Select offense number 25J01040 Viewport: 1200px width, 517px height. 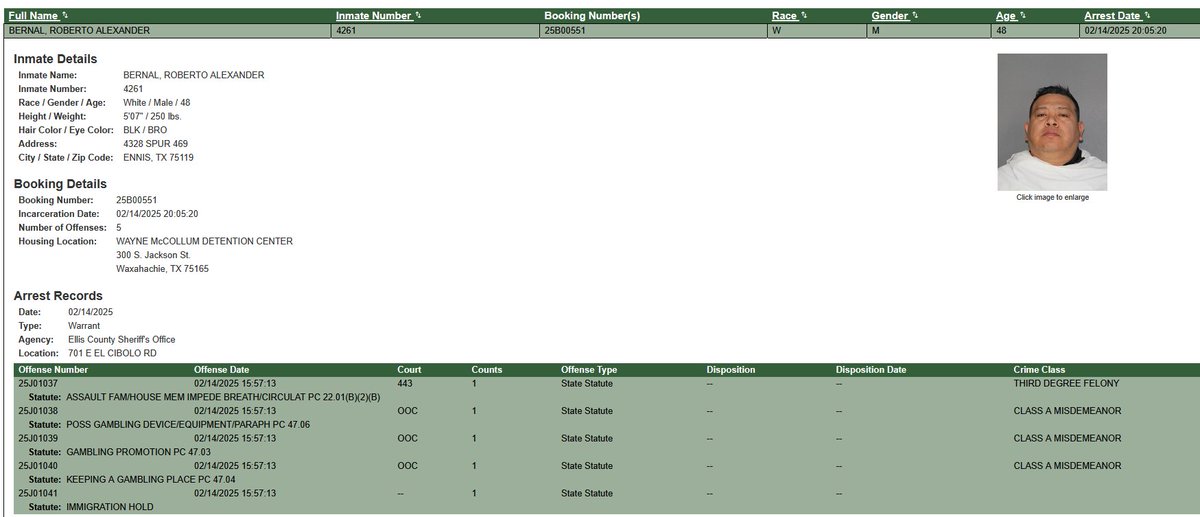(38, 466)
